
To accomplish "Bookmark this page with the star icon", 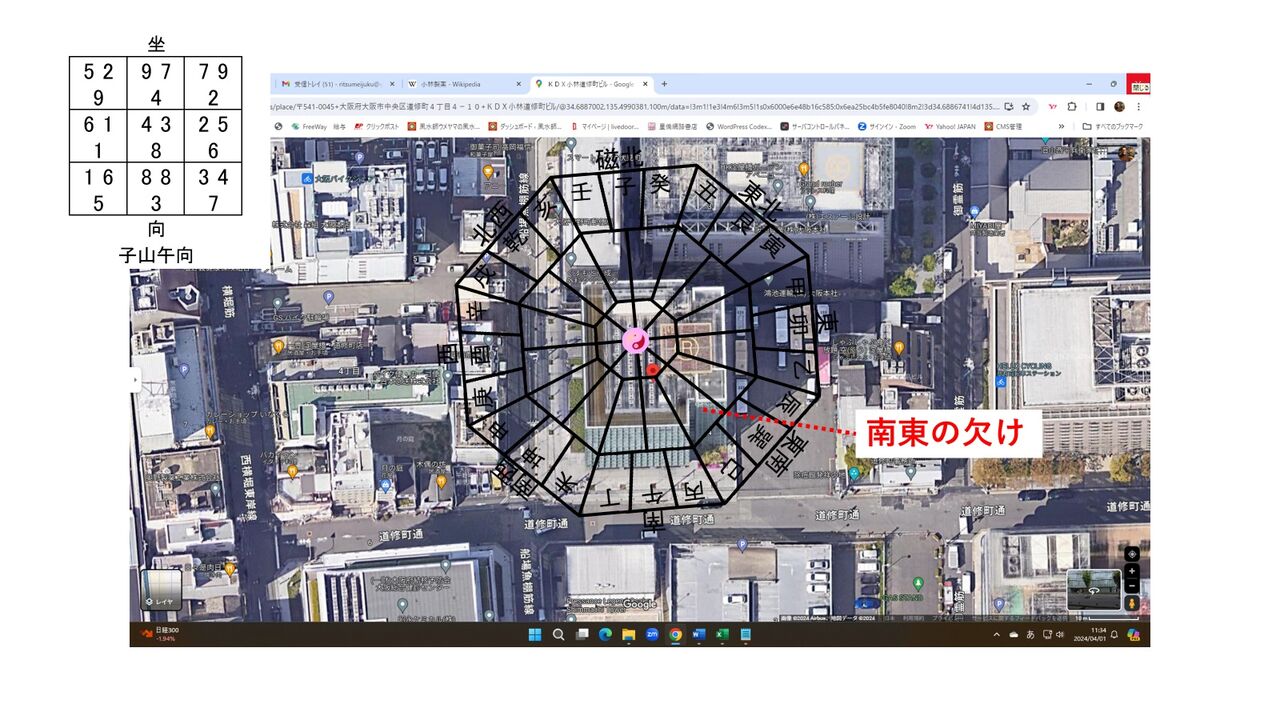I will 1026,106.
